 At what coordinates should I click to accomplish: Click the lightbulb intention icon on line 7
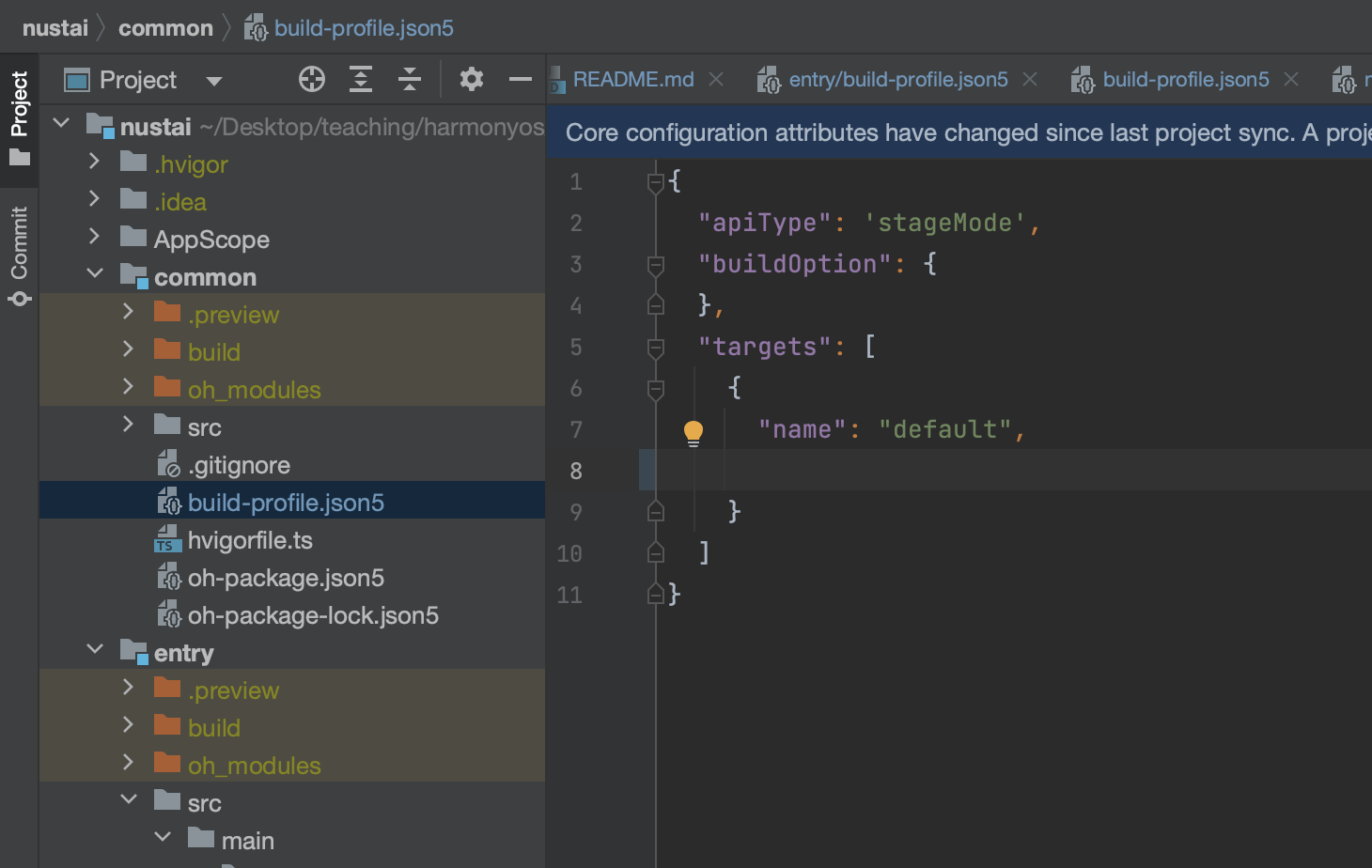694,433
